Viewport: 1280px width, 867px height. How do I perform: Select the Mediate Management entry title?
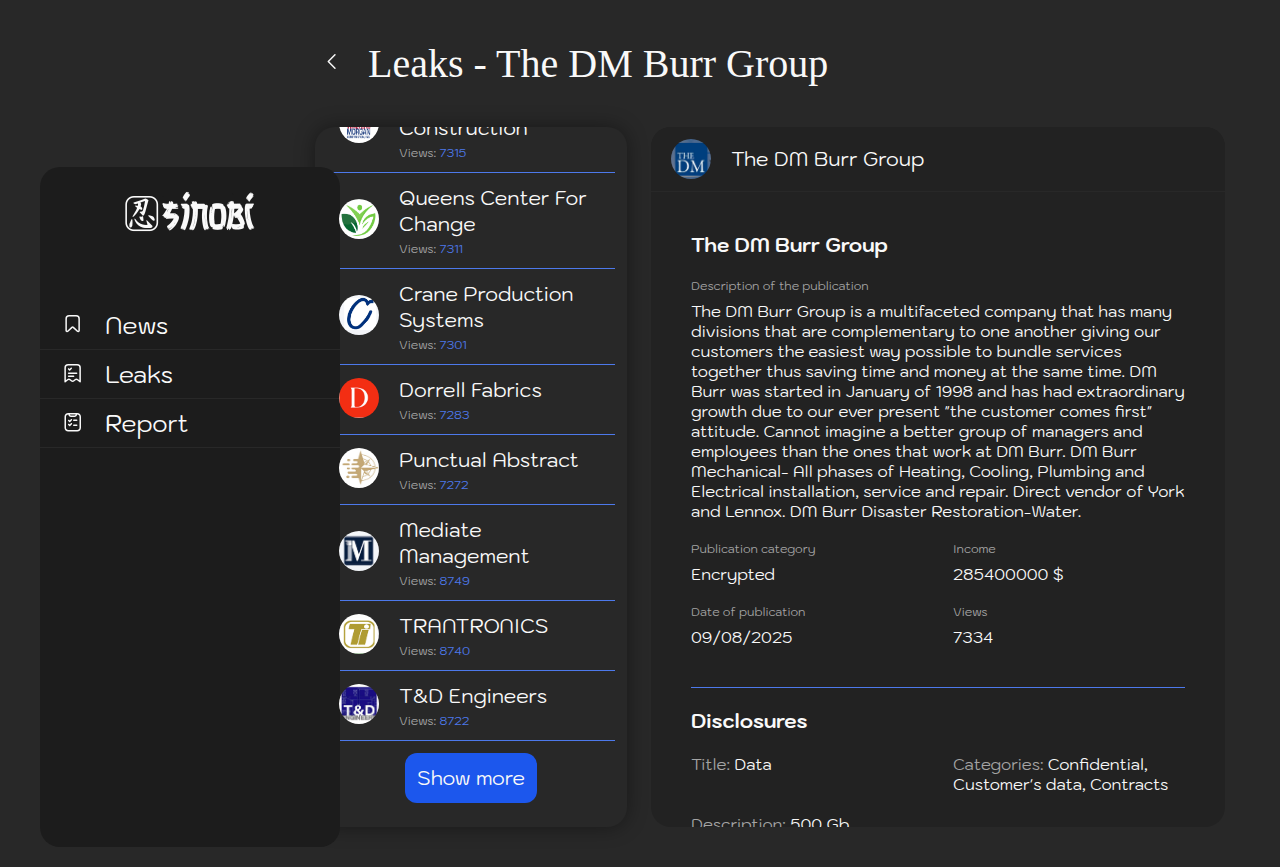point(463,543)
